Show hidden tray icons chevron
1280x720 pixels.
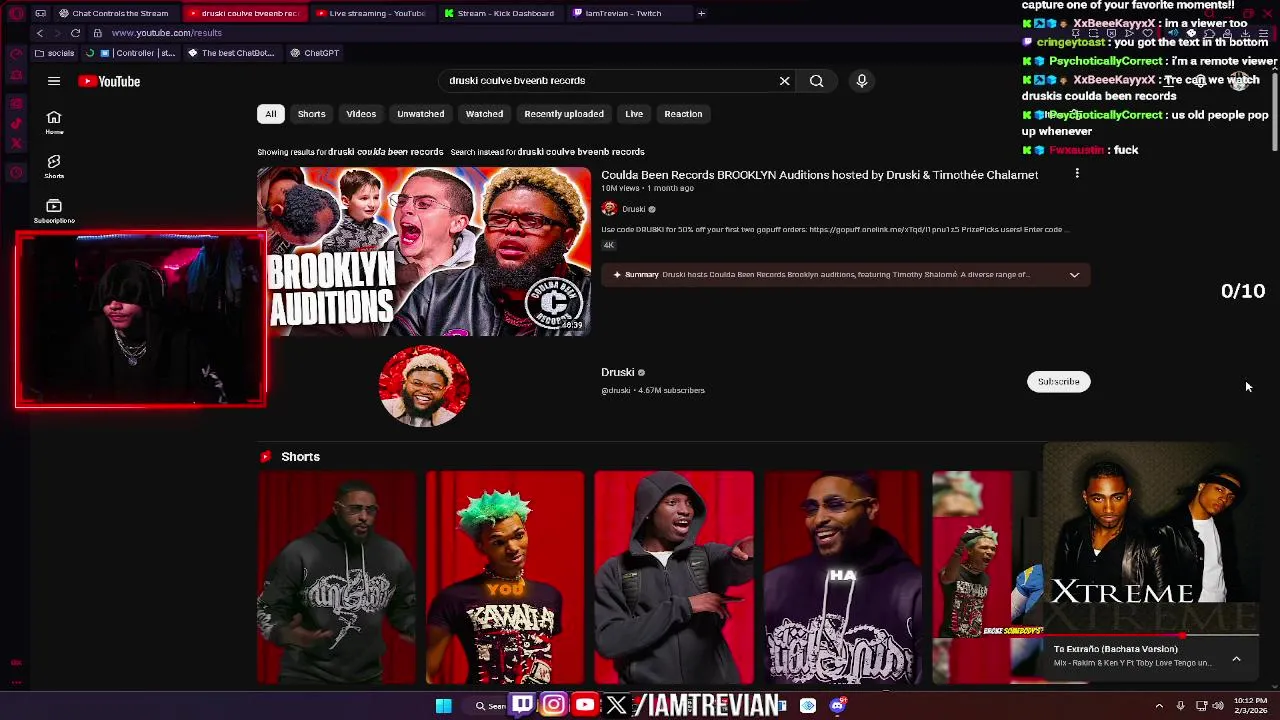pos(1159,706)
